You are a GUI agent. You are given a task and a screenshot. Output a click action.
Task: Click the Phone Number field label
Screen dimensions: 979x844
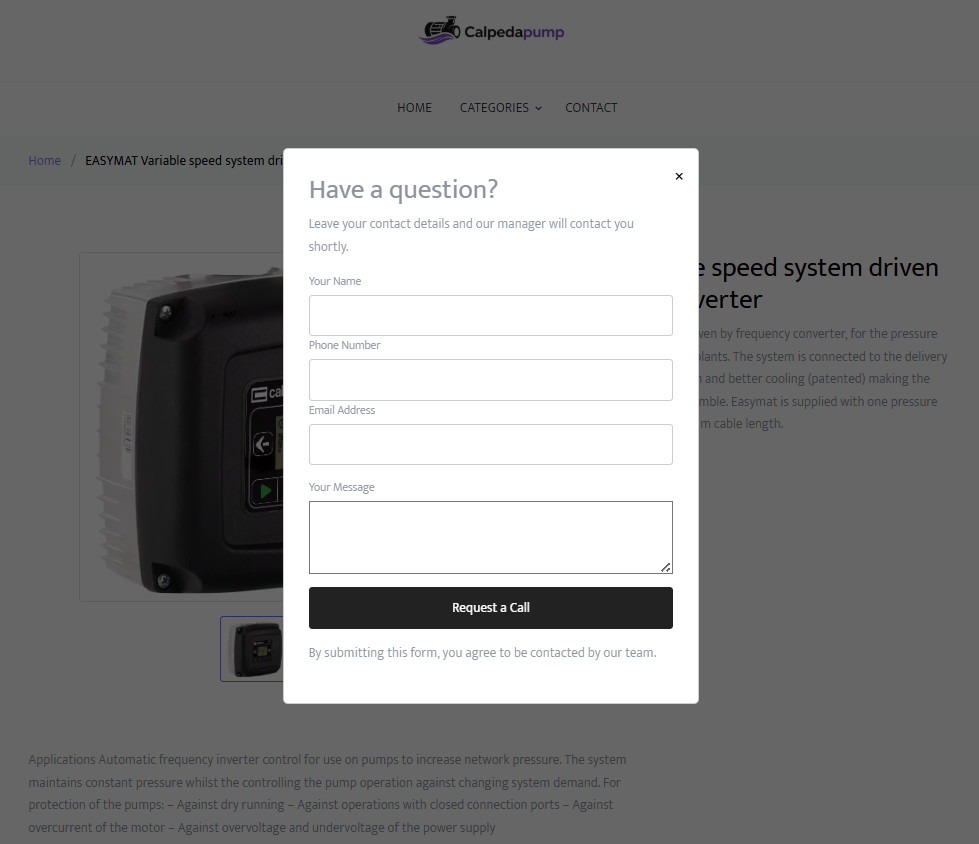tap(344, 345)
